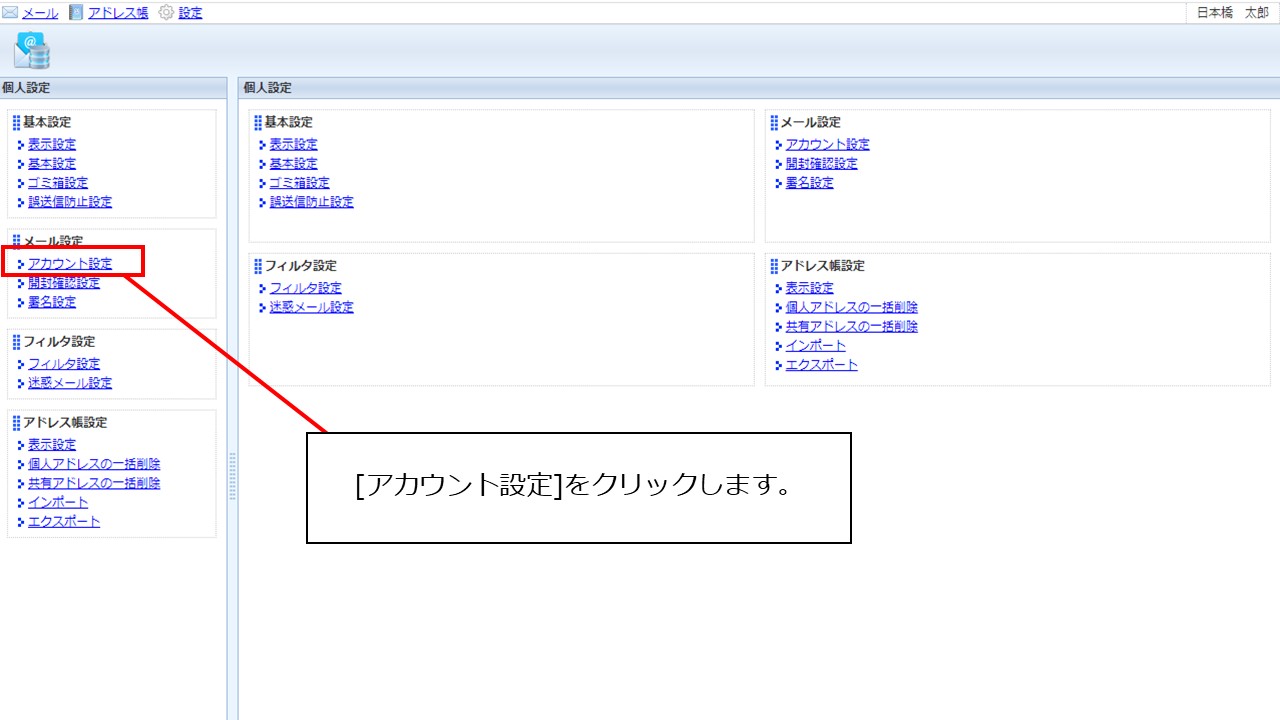Click 誤送信防止設定 in the left sidebar
1280x720 pixels.
click(x=70, y=202)
